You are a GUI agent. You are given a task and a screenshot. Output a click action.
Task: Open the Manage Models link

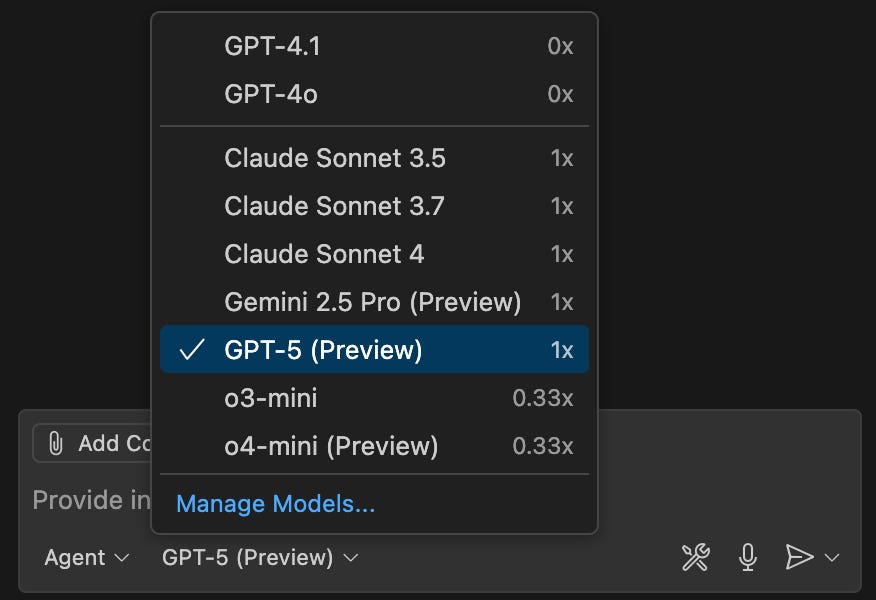click(x=274, y=504)
